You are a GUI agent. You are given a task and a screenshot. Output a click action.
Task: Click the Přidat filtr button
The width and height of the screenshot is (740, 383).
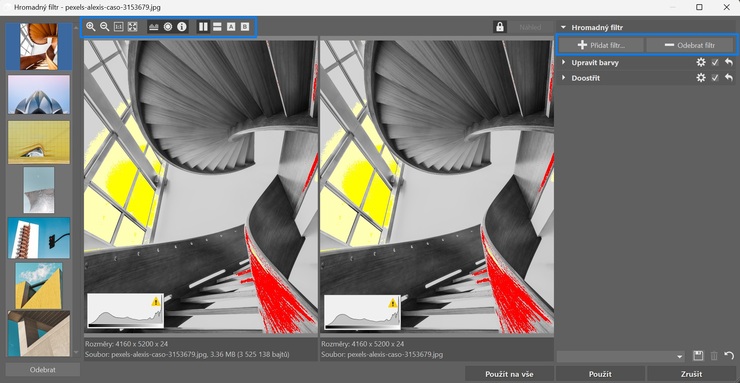[x=601, y=45]
